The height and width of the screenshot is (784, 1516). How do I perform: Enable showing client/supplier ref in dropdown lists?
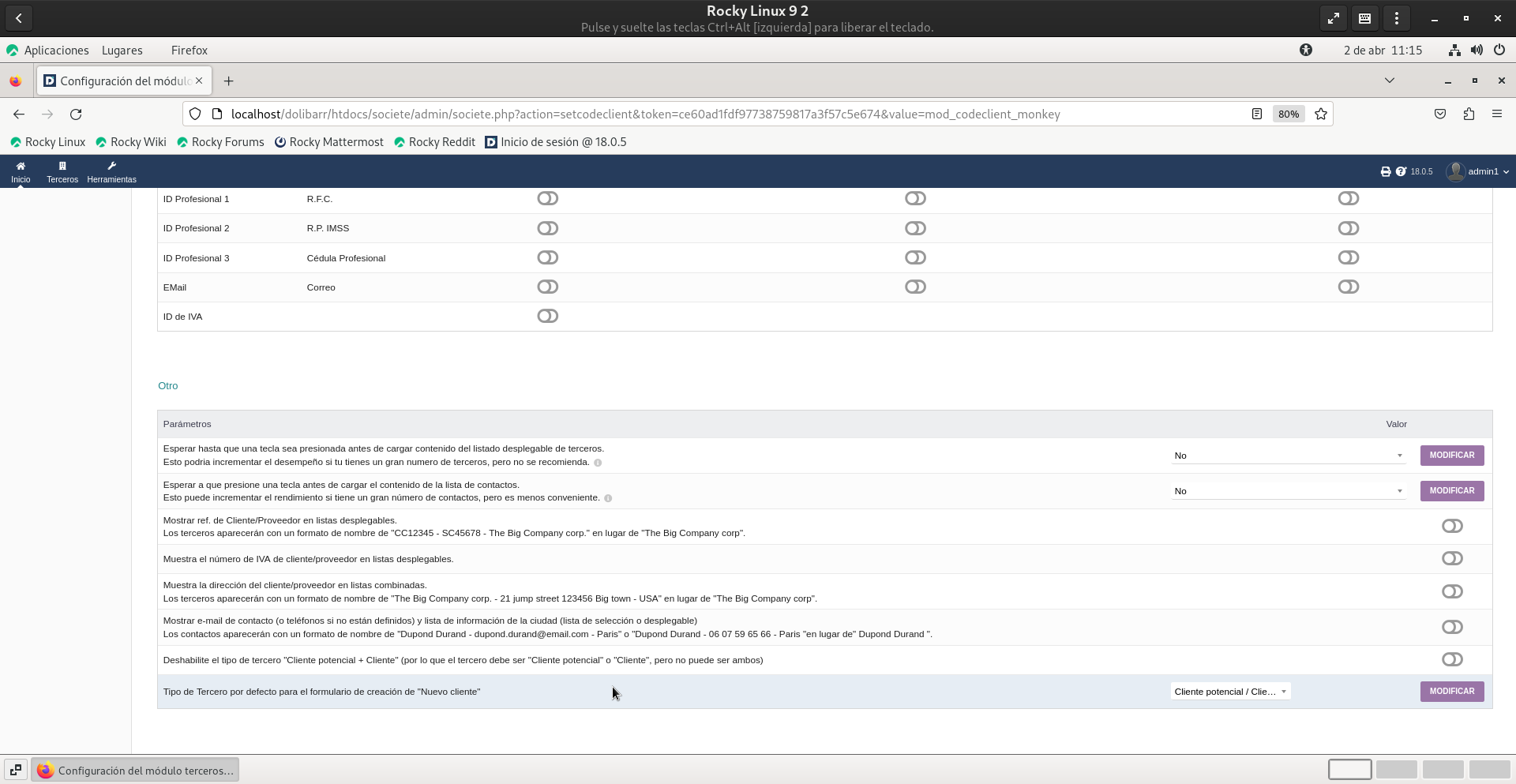pos(1452,526)
